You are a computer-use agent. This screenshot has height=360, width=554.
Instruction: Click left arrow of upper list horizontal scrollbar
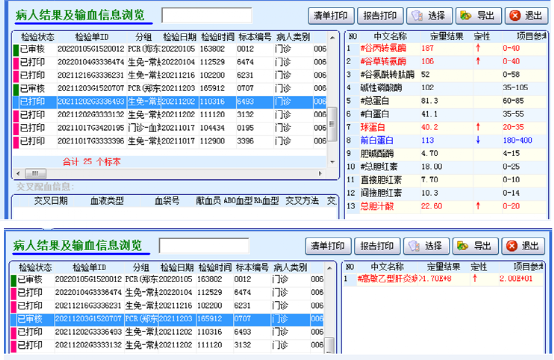point(18,173)
